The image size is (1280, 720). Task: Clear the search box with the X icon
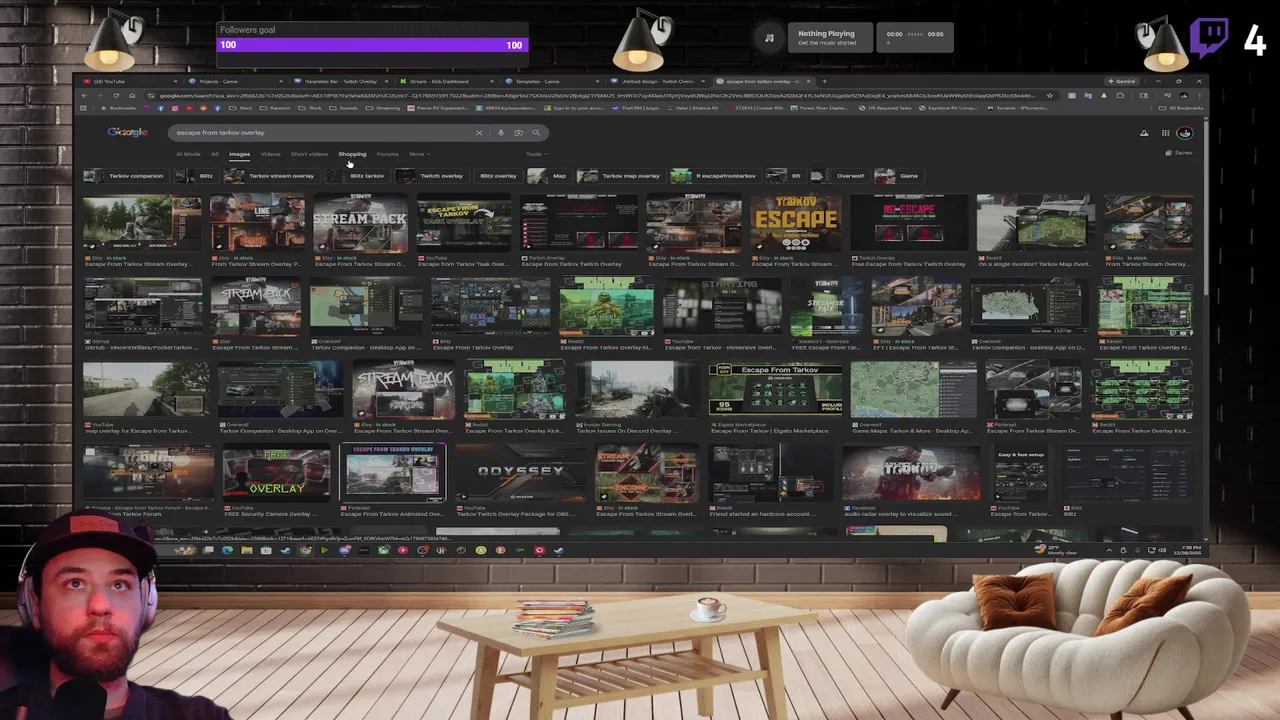pos(478,132)
